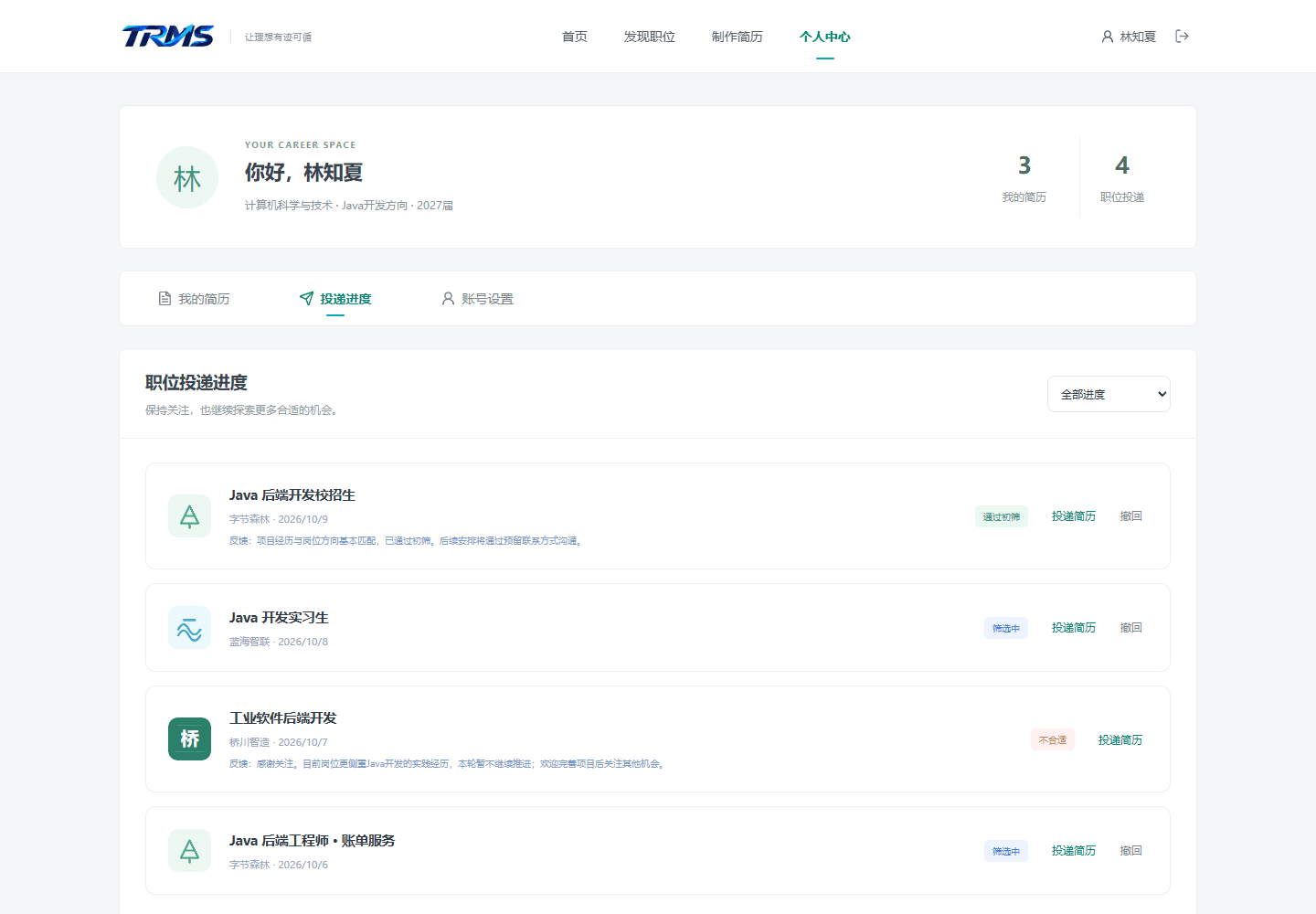Click the job title 工业软件后端开发
The width and height of the screenshot is (1316, 914).
point(283,718)
